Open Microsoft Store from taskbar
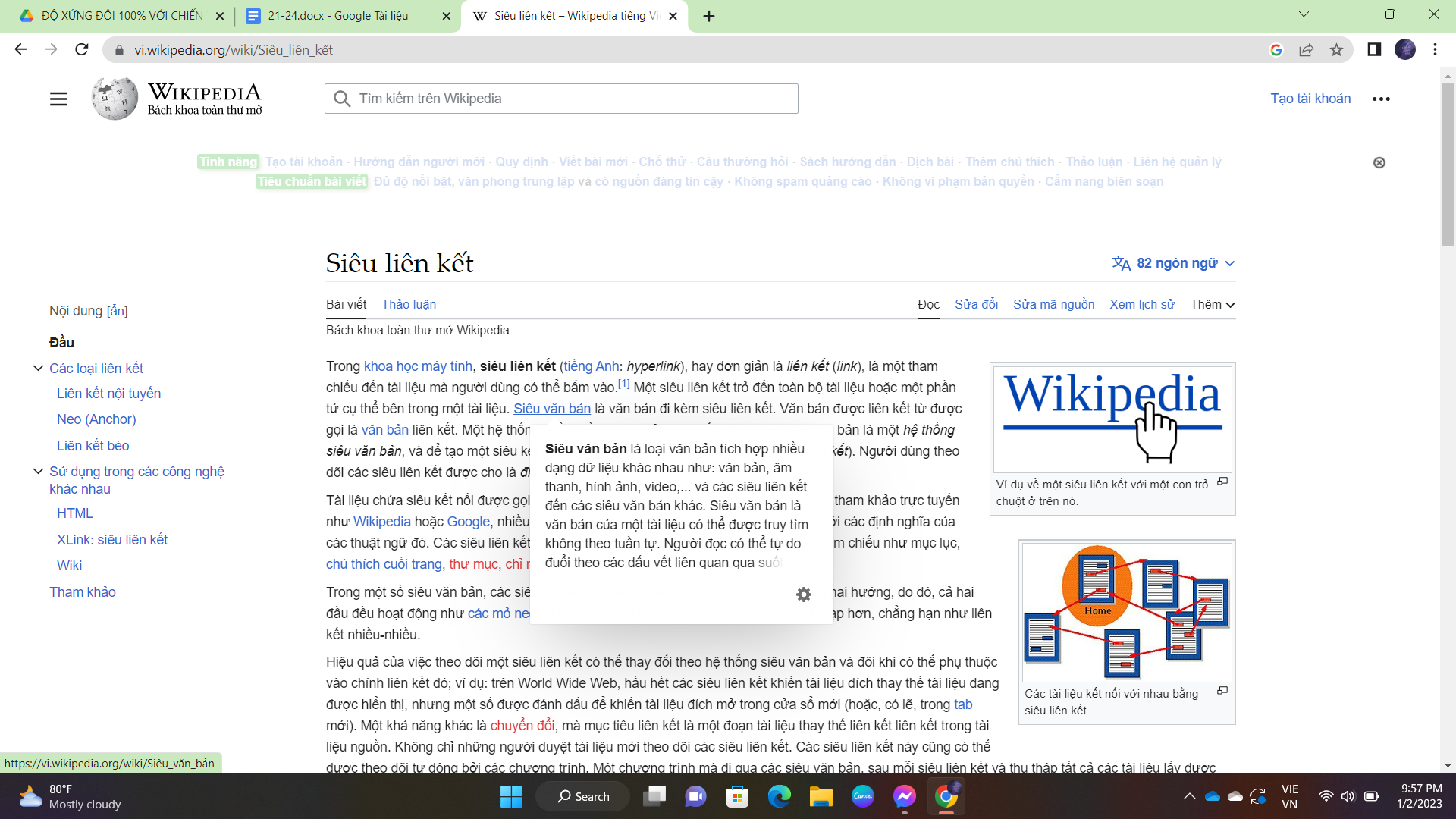The image size is (1456, 819). [x=737, y=796]
